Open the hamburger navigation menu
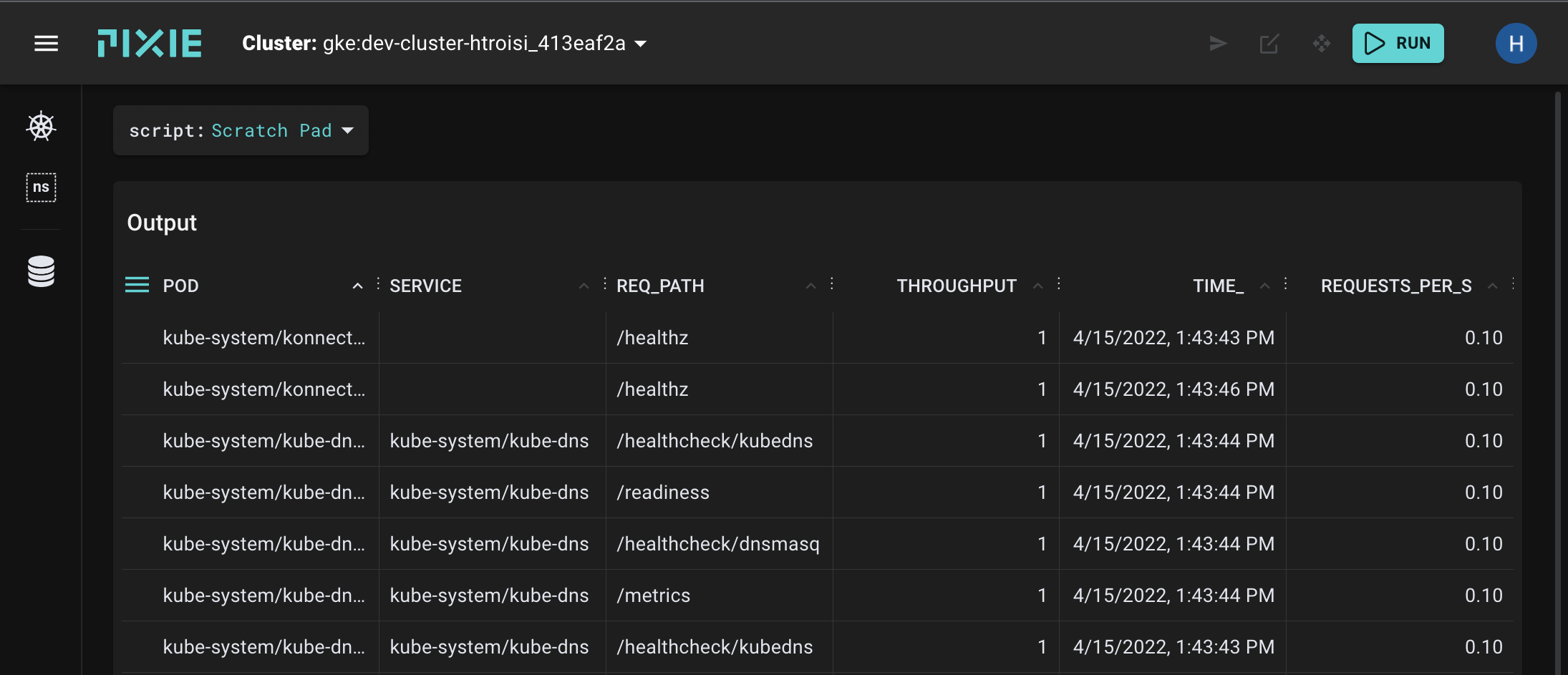 46,44
